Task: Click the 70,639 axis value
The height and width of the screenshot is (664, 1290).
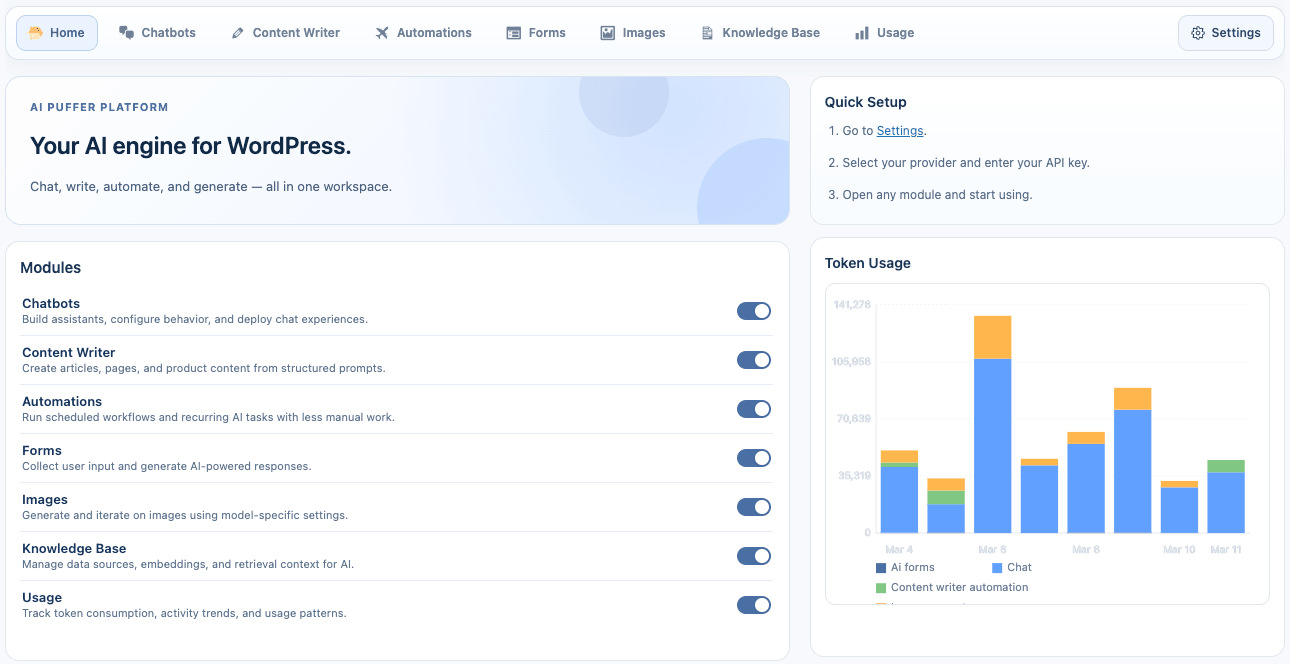Action: (x=855, y=418)
